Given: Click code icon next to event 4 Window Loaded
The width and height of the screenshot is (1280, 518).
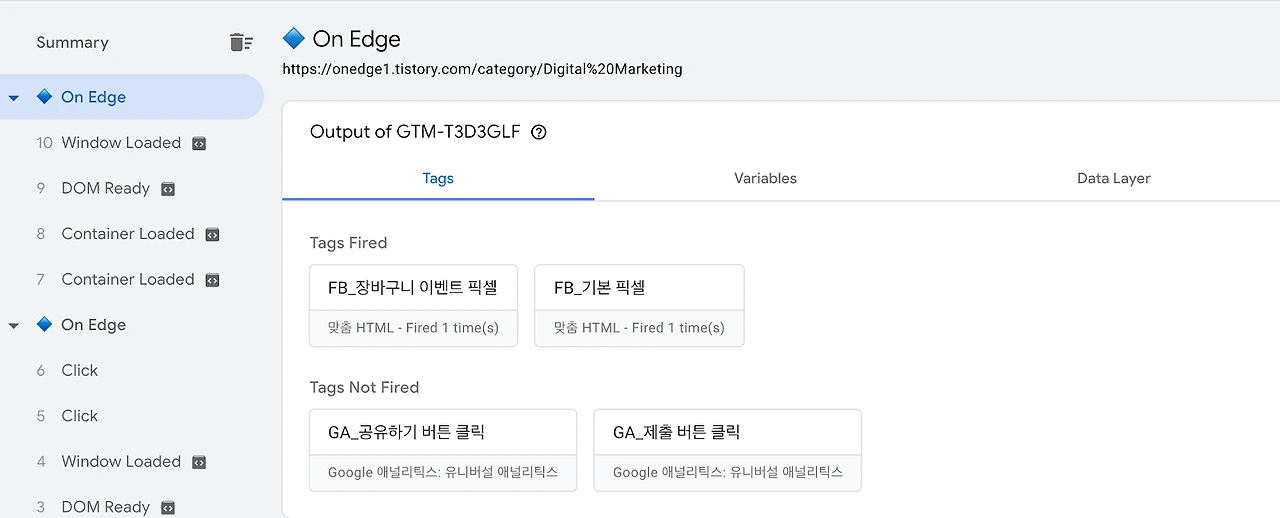Looking at the screenshot, I should coord(199,462).
